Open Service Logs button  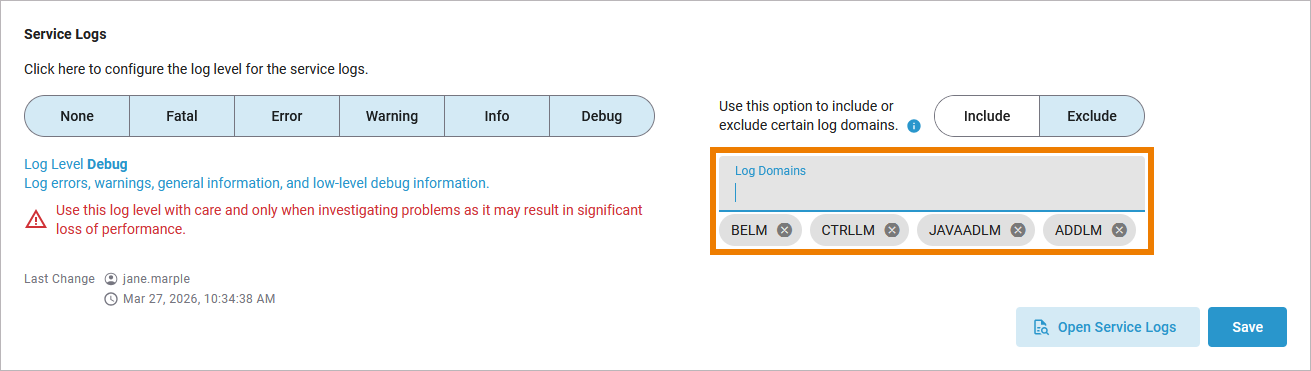click(1107, 327)
